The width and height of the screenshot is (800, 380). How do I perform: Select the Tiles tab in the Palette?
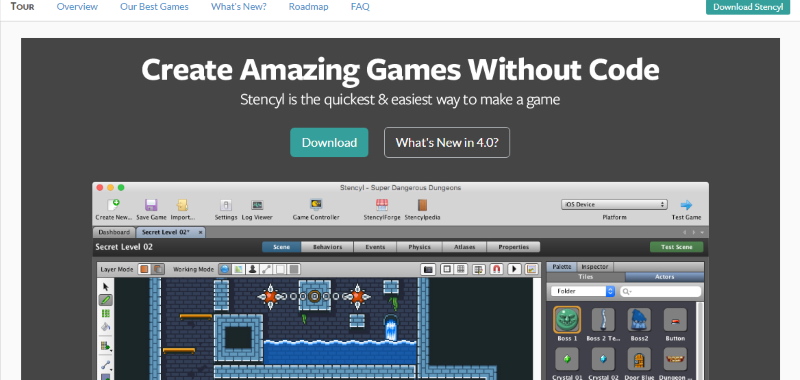[x=586, y=277]
